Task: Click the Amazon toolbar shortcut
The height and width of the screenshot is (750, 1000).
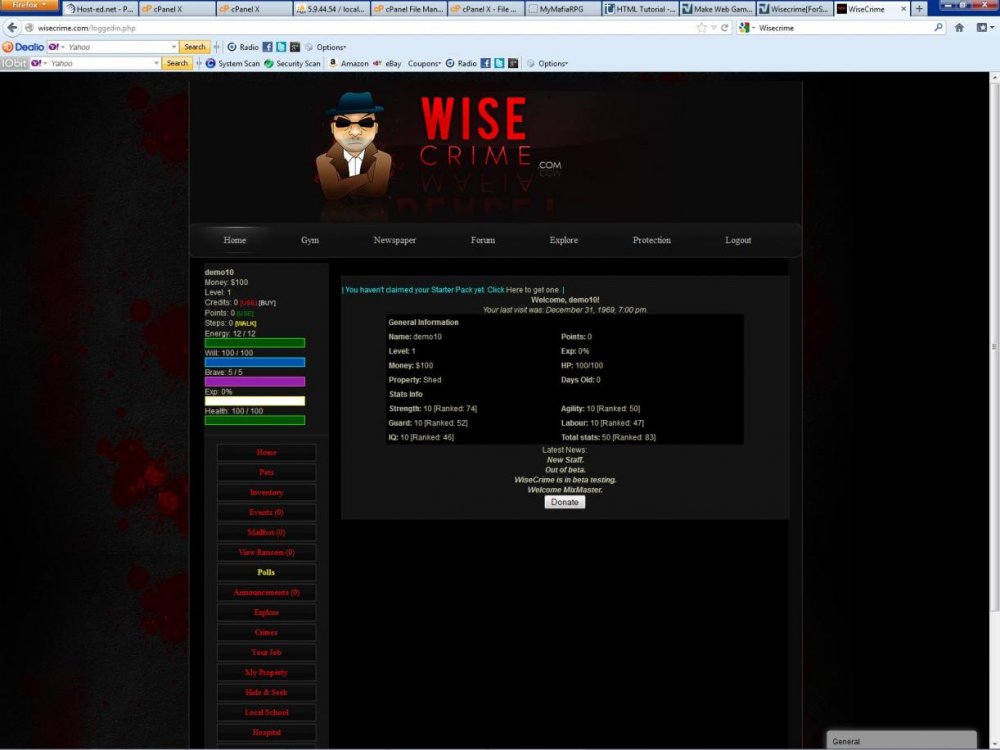Action: coord(348,63)
